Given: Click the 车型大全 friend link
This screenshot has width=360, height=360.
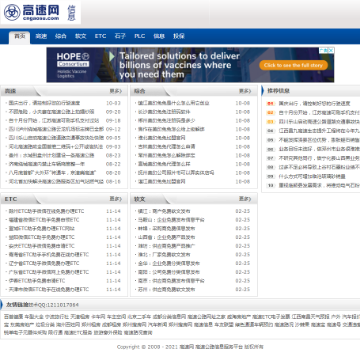Looking at the screenshot, I should click(x=34, y=317).
